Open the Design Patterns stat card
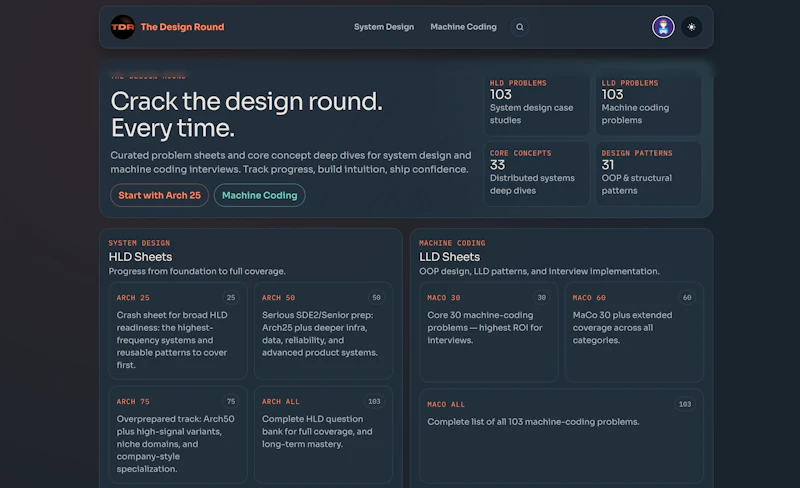 click(x=648, y=174)
